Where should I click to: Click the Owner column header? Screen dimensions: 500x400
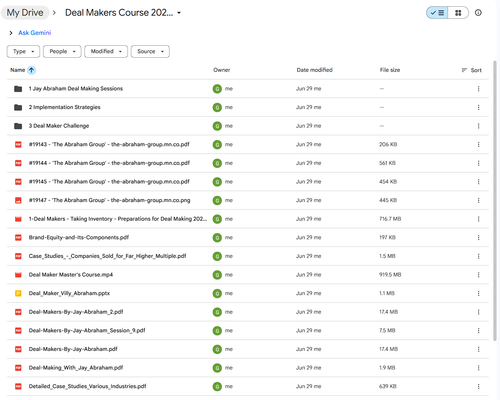pos(222,70)
